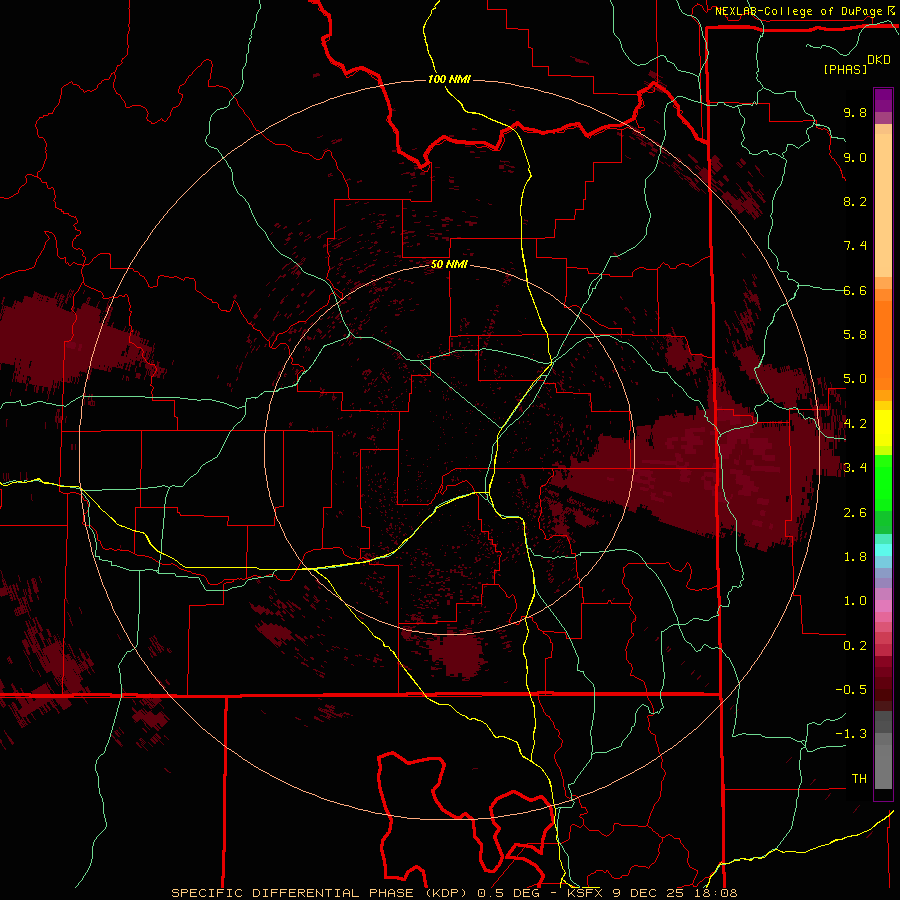Click the purple swatch atop the color bar
Screen dimensions: 900x900
(x=883, y=100)
